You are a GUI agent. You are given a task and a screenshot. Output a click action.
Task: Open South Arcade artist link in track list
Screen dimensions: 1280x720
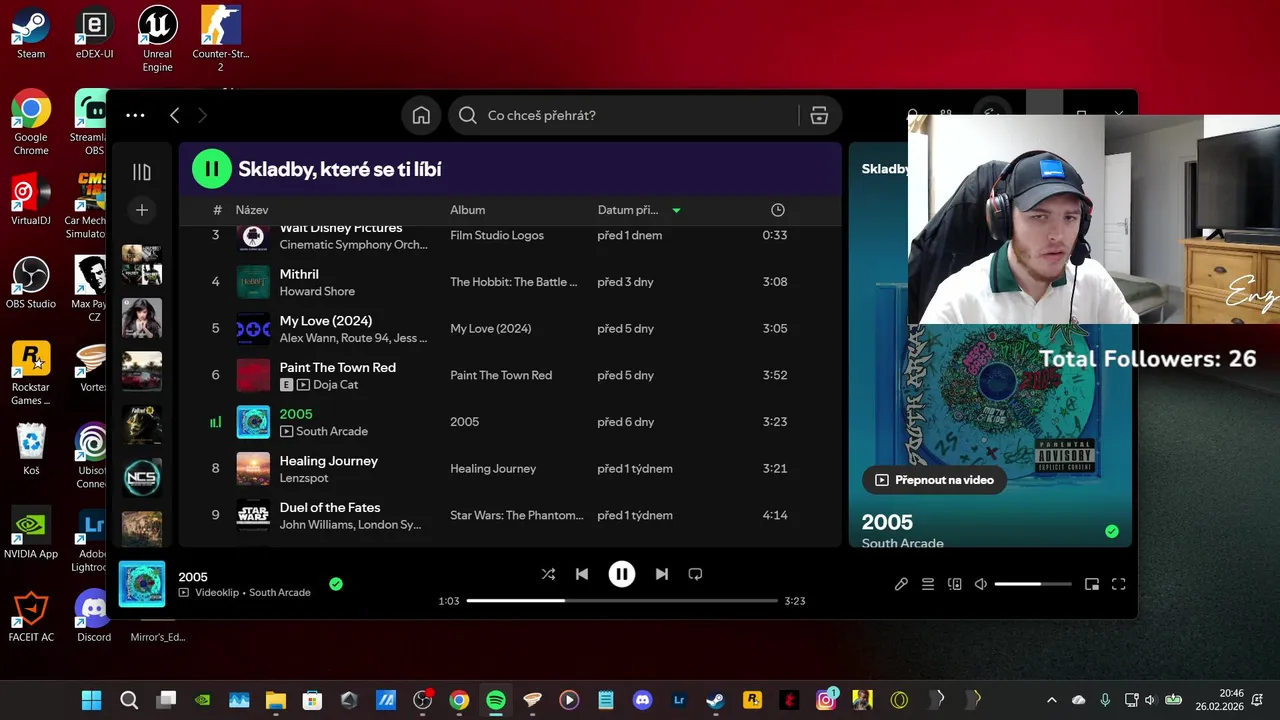click(x=332, y=431)
